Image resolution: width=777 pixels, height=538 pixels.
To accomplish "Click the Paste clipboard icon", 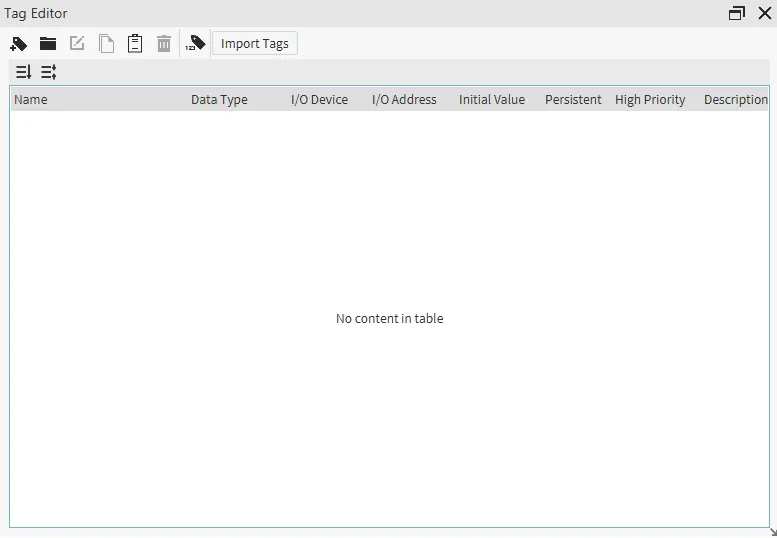I will coord(135,44).
